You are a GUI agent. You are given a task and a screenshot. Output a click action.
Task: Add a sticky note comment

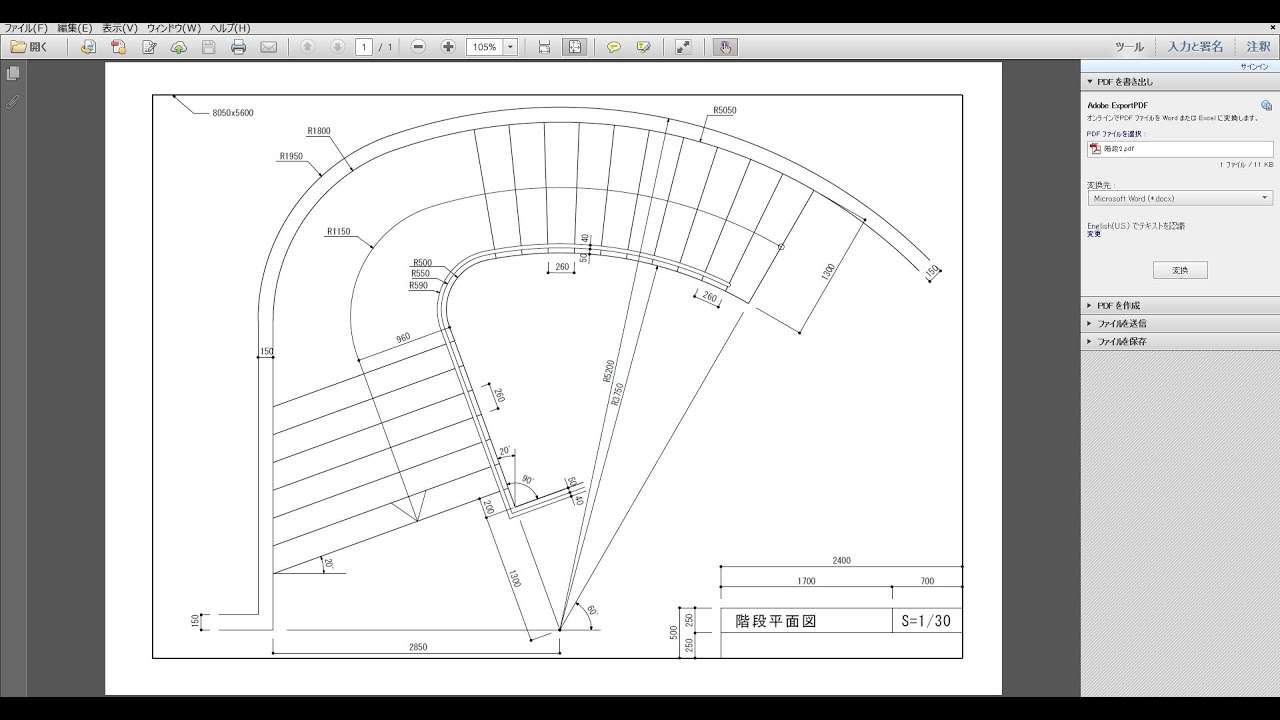[x=614, y=47]
